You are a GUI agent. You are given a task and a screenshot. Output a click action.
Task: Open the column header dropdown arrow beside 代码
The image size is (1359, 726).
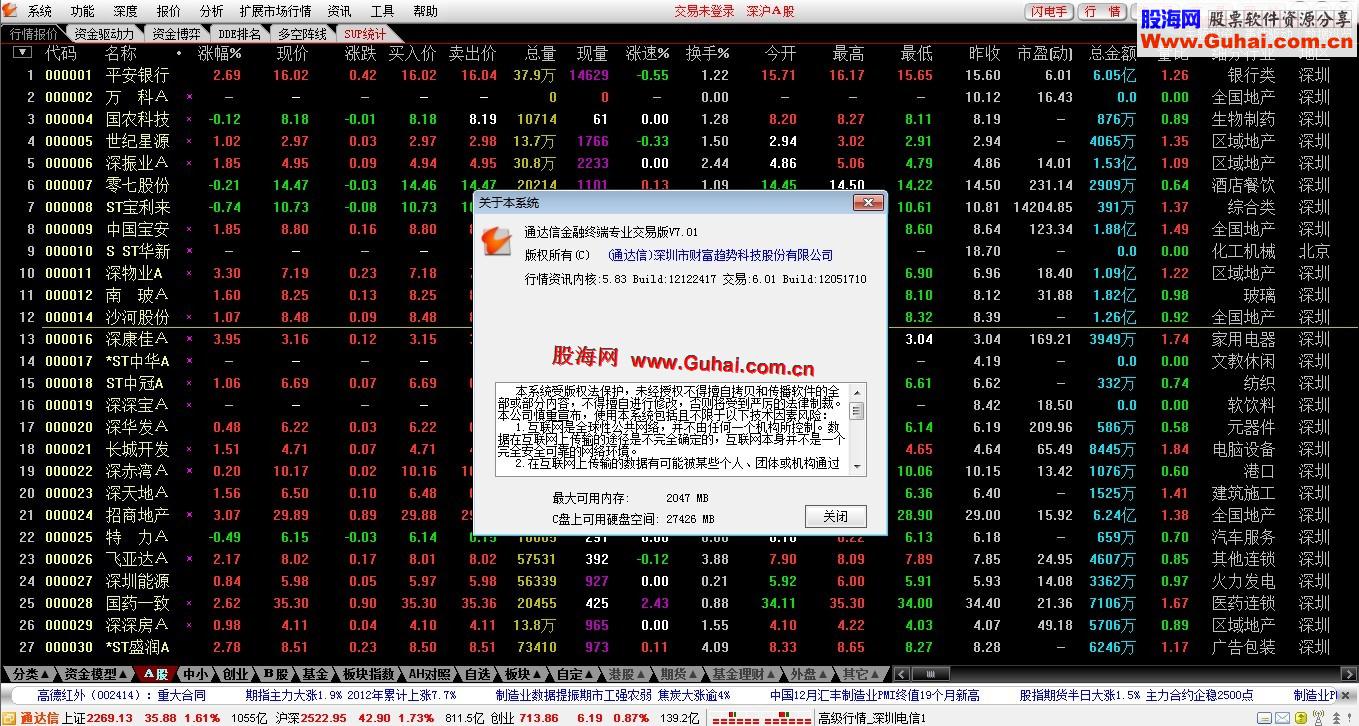[21, 53]
